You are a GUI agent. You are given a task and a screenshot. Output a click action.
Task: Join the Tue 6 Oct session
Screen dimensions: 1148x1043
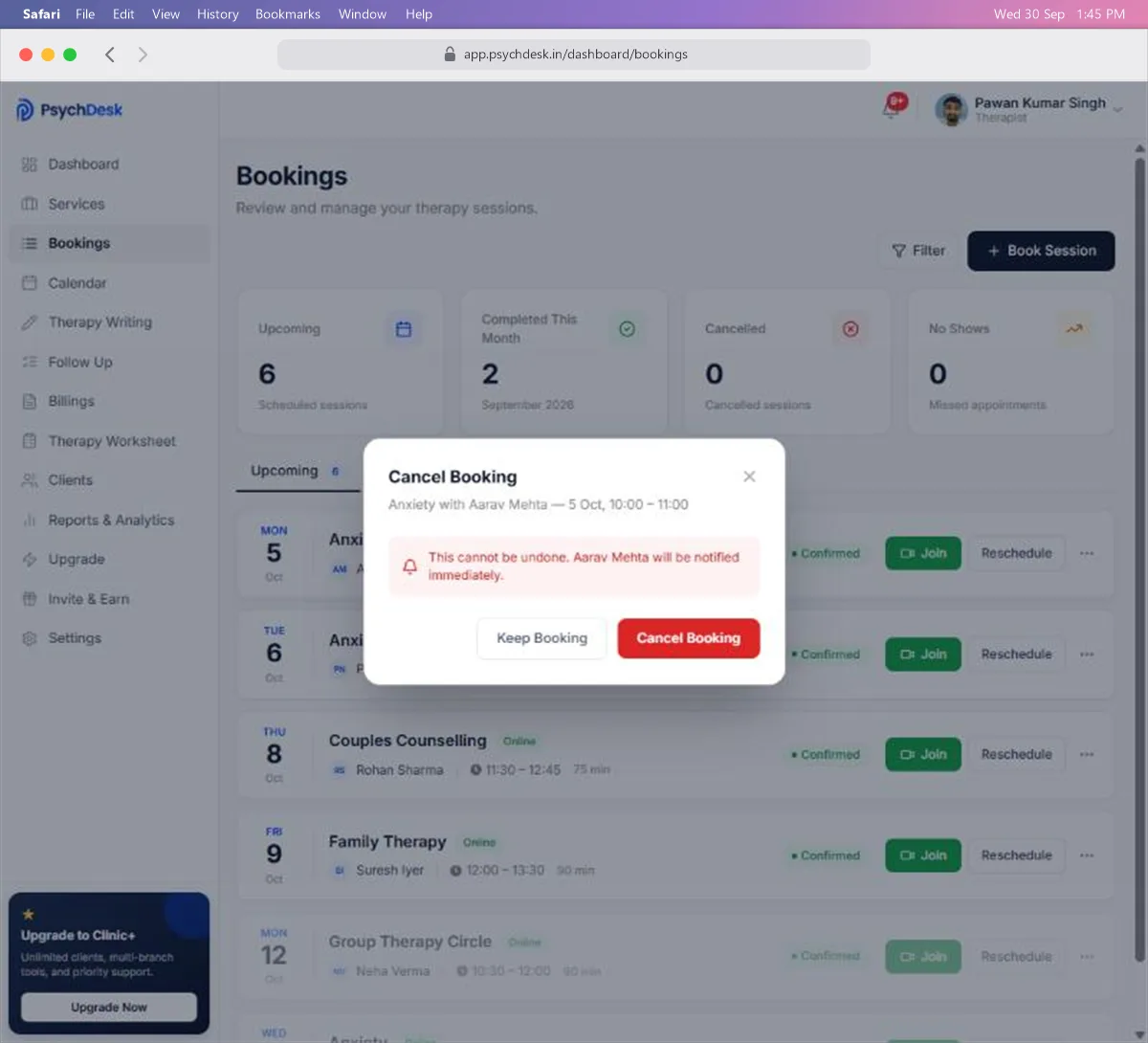tap(923, 655)
